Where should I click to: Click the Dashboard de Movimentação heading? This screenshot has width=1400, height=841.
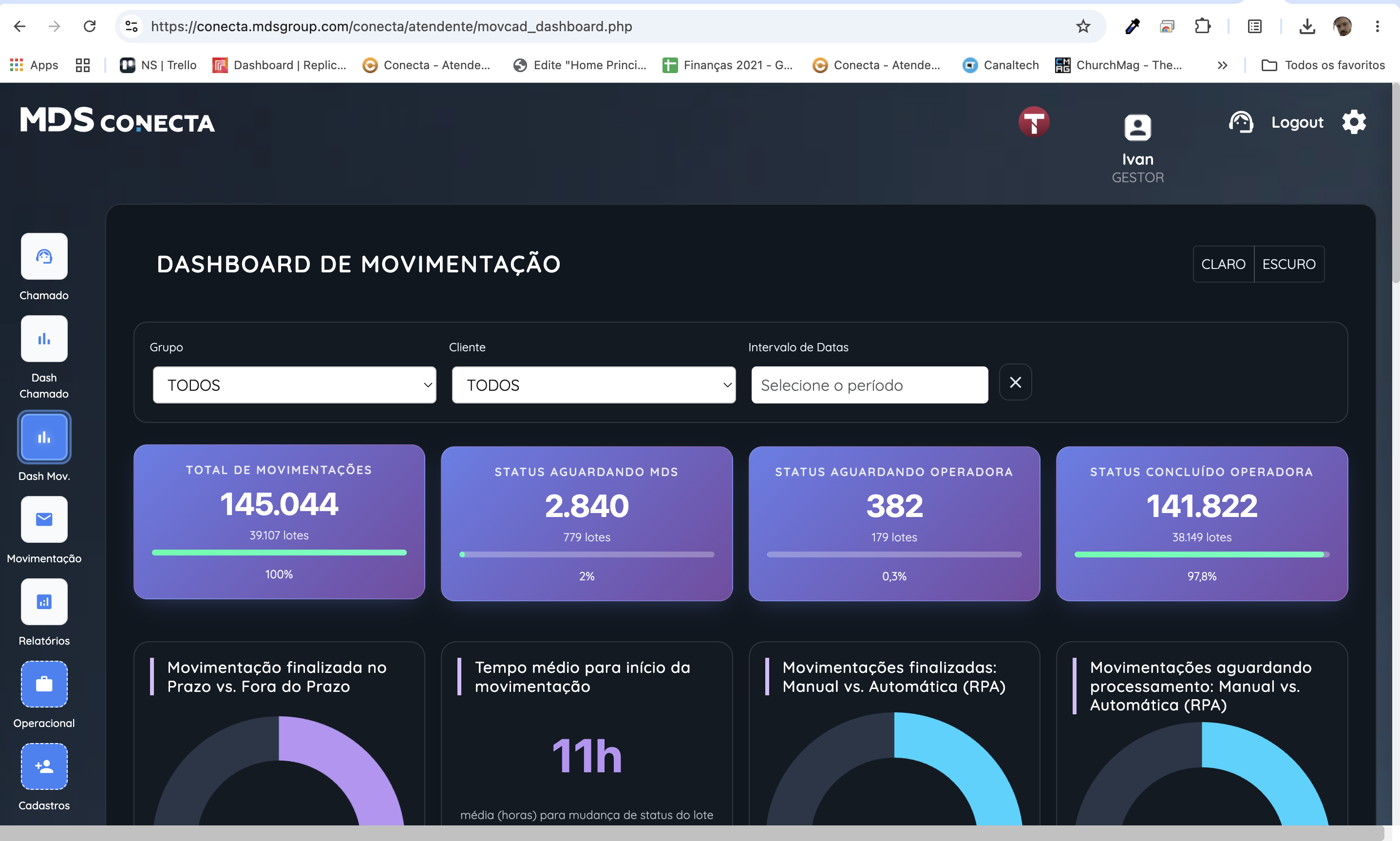click(359, 264)
